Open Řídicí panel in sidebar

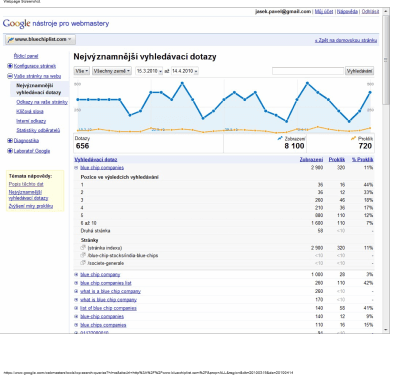pos(26,56)
